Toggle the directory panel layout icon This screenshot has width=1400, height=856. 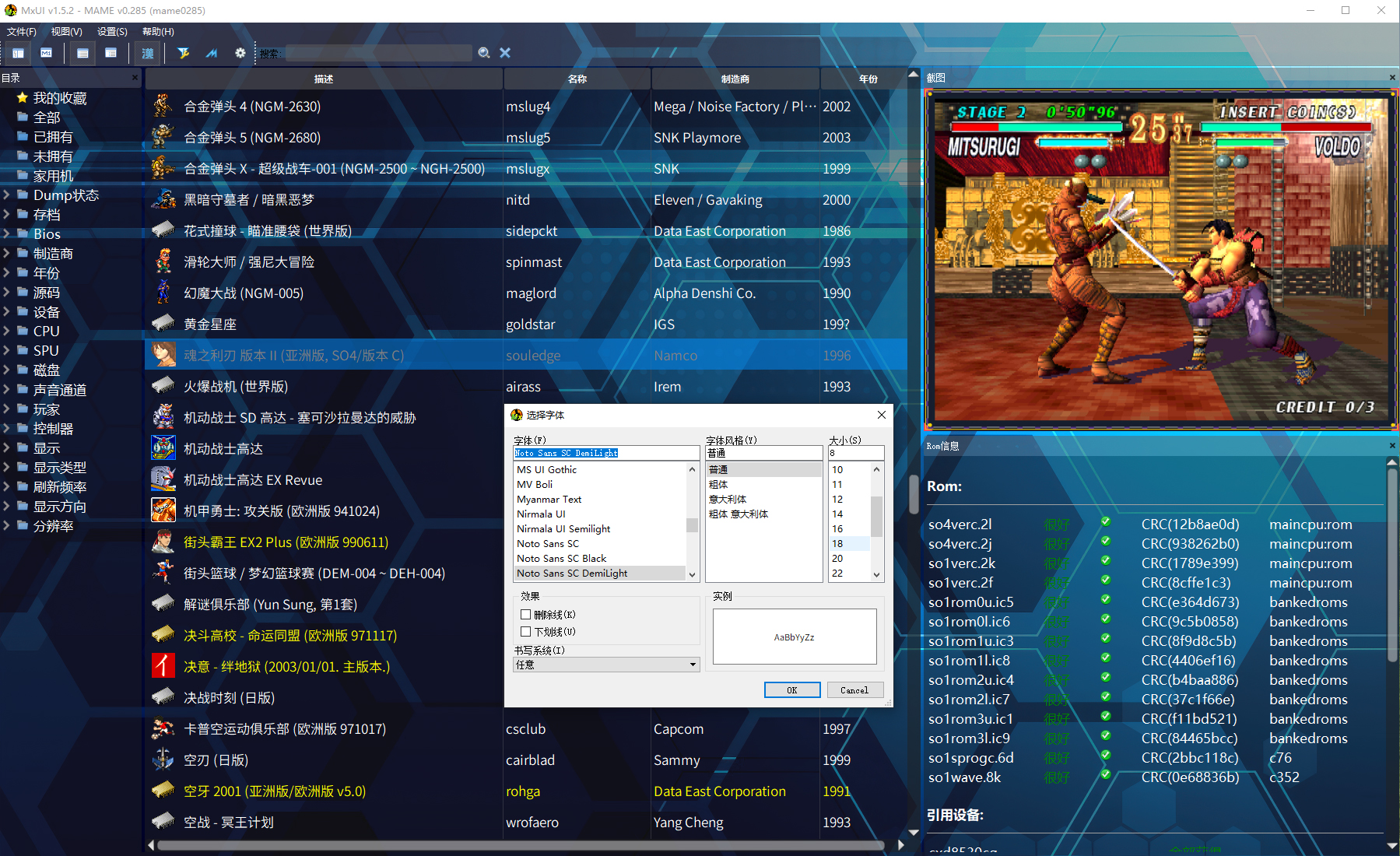pos(18,53)
